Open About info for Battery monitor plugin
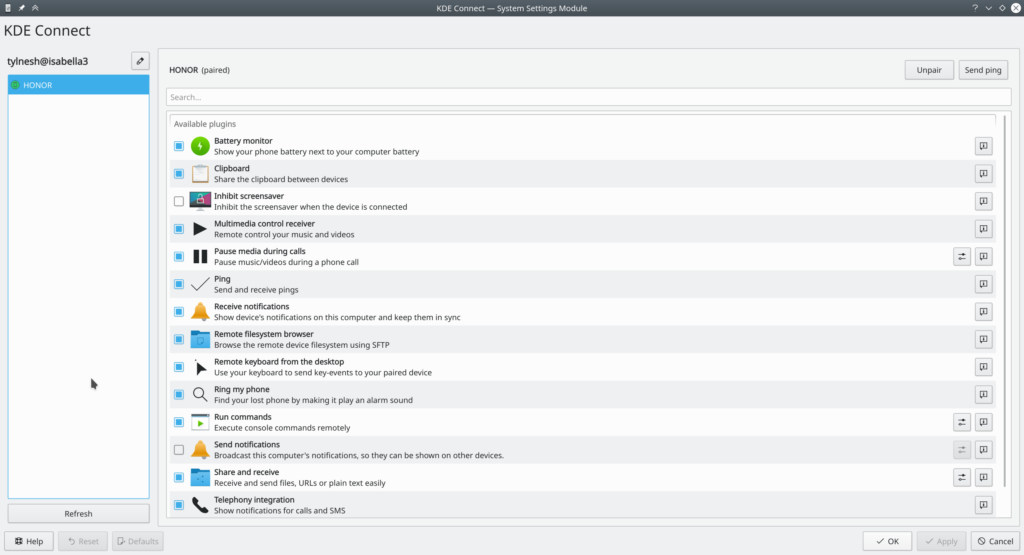Viewport: 1024px width, 555px height. [983, 146]
